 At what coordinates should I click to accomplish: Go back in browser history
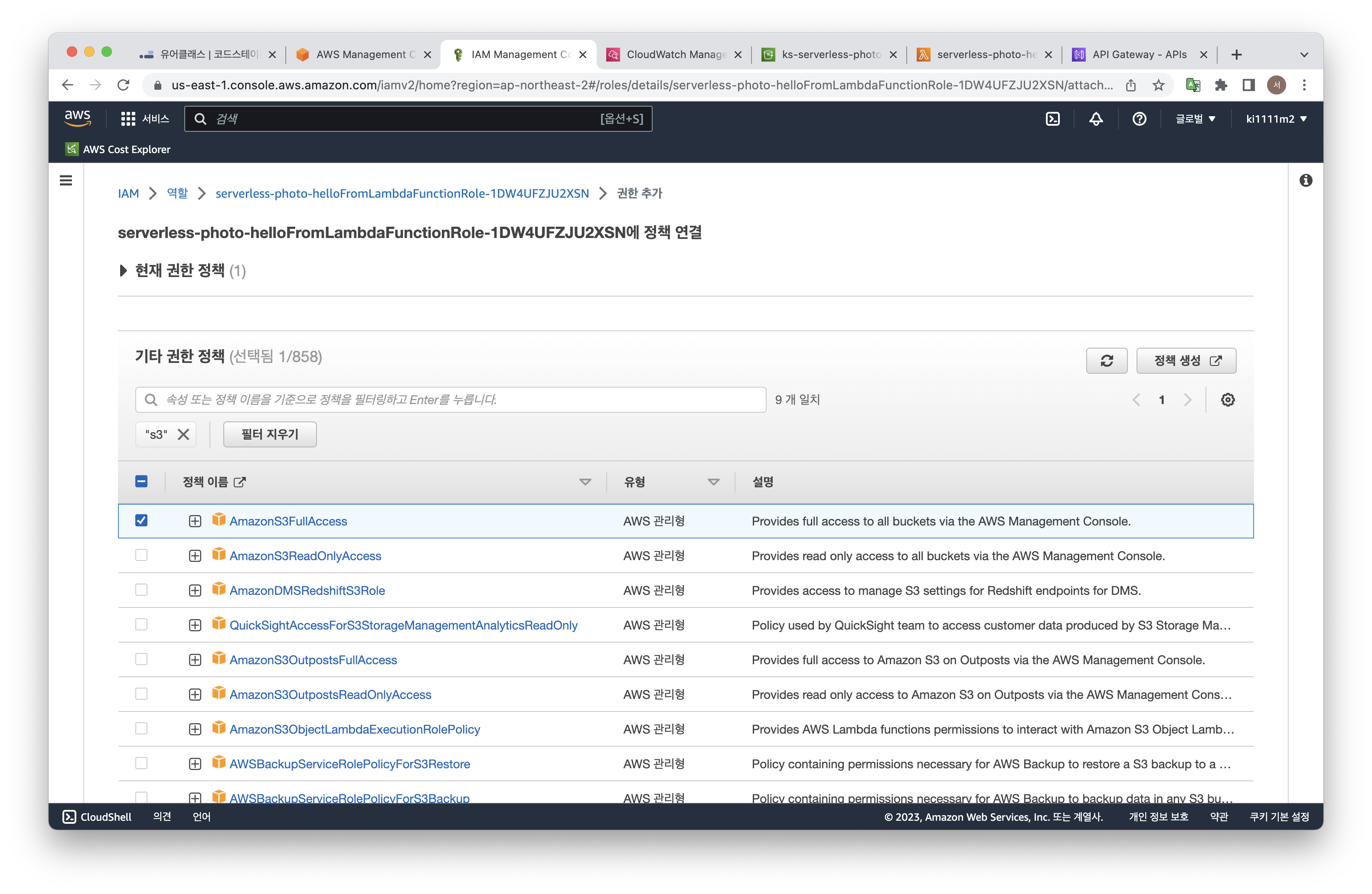tap(68, 85)
